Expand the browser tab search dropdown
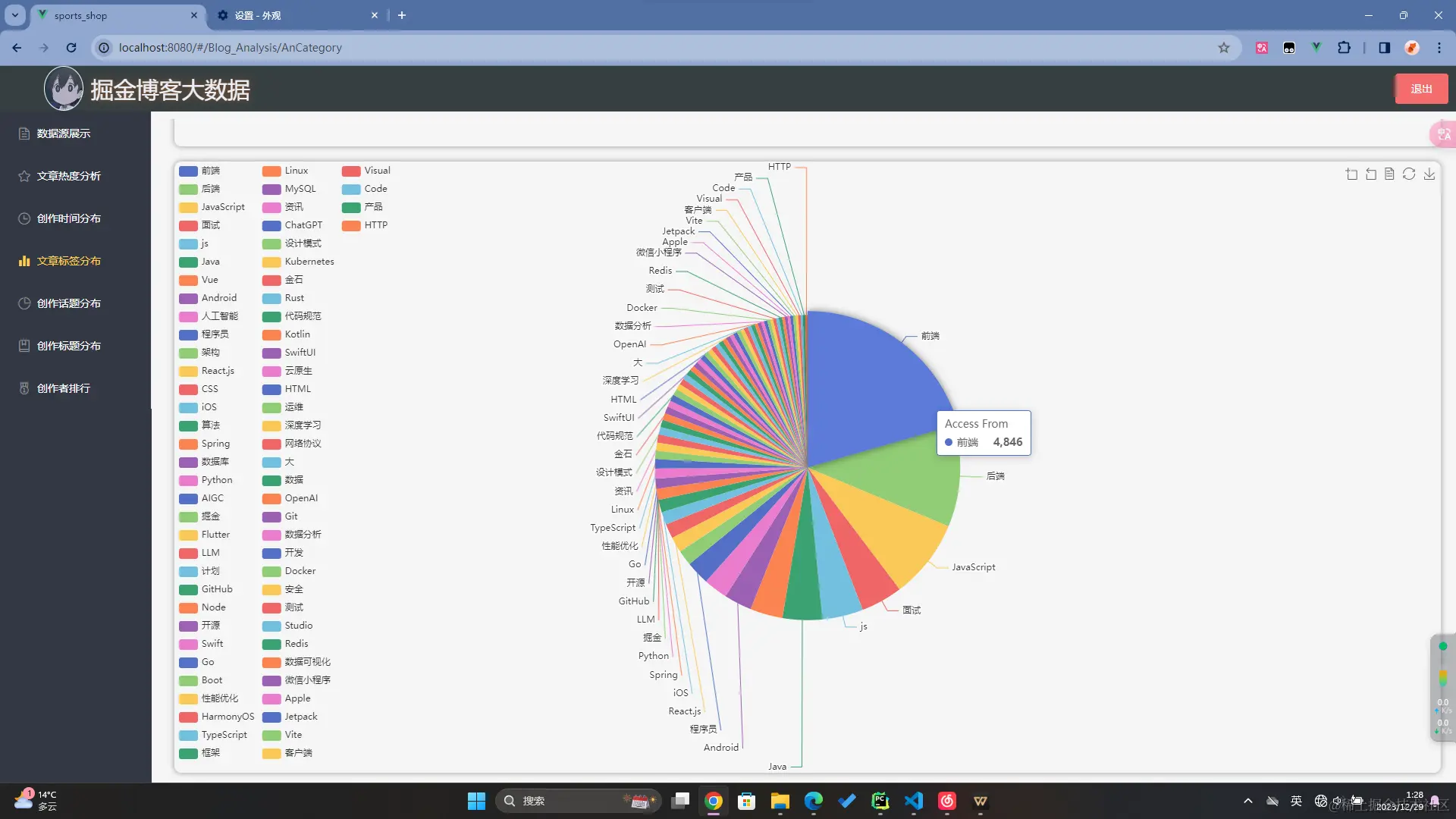This screenshot has width=1456, height=819. (x=14, y=14)
